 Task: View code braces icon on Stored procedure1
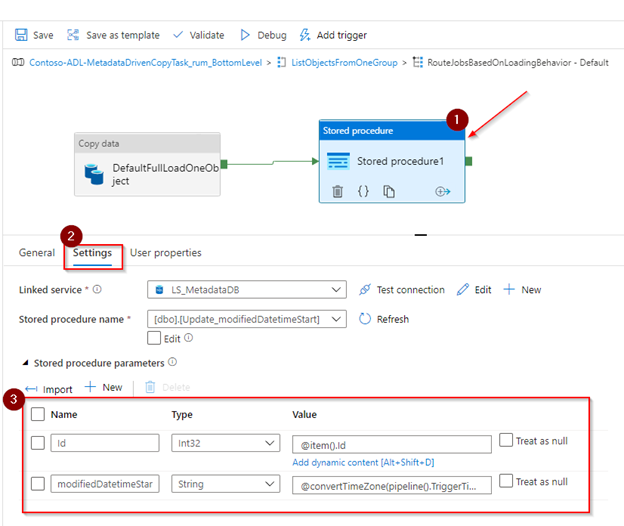pos(363,192)
